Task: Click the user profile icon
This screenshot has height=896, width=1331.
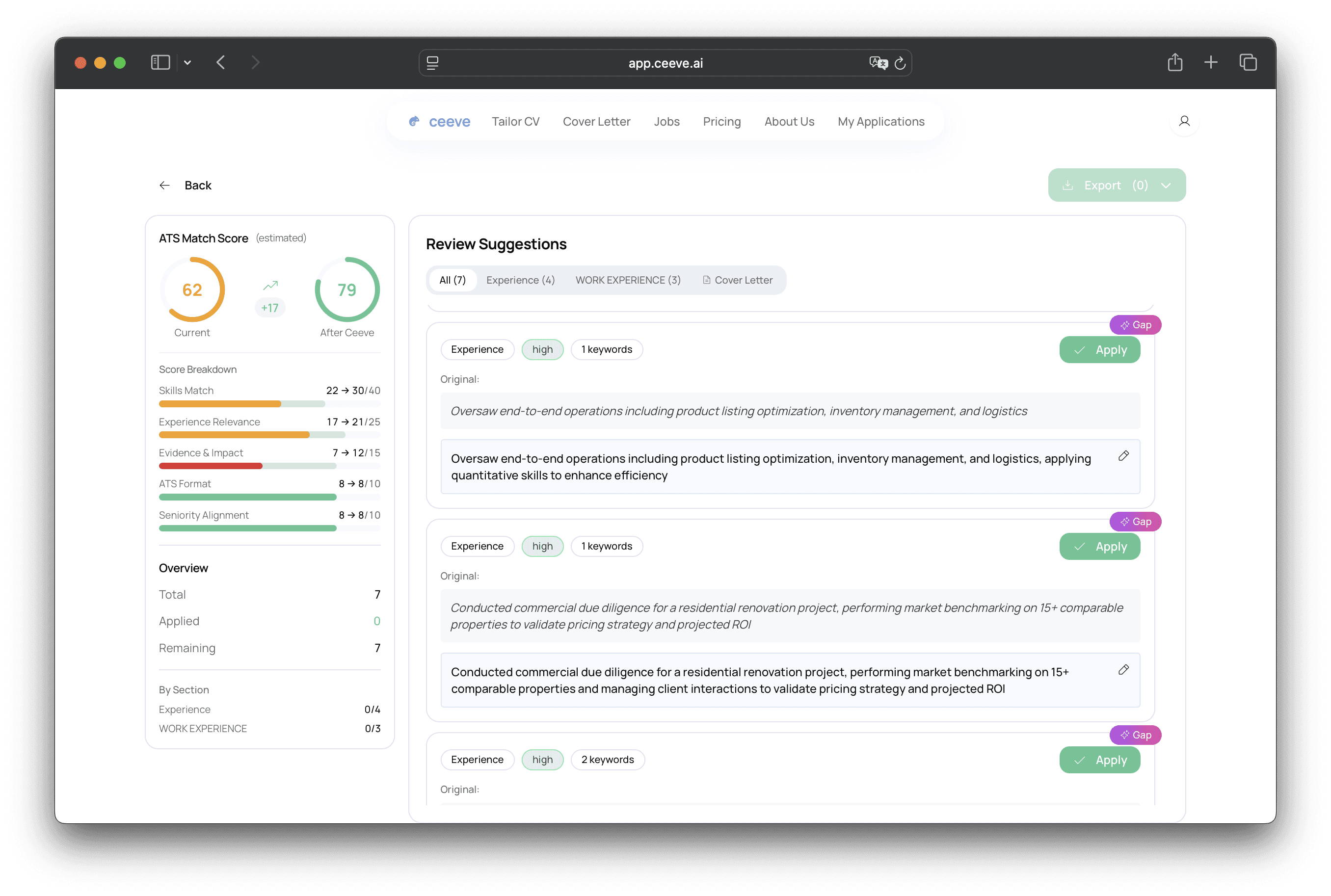Action: pos(1184,121)
